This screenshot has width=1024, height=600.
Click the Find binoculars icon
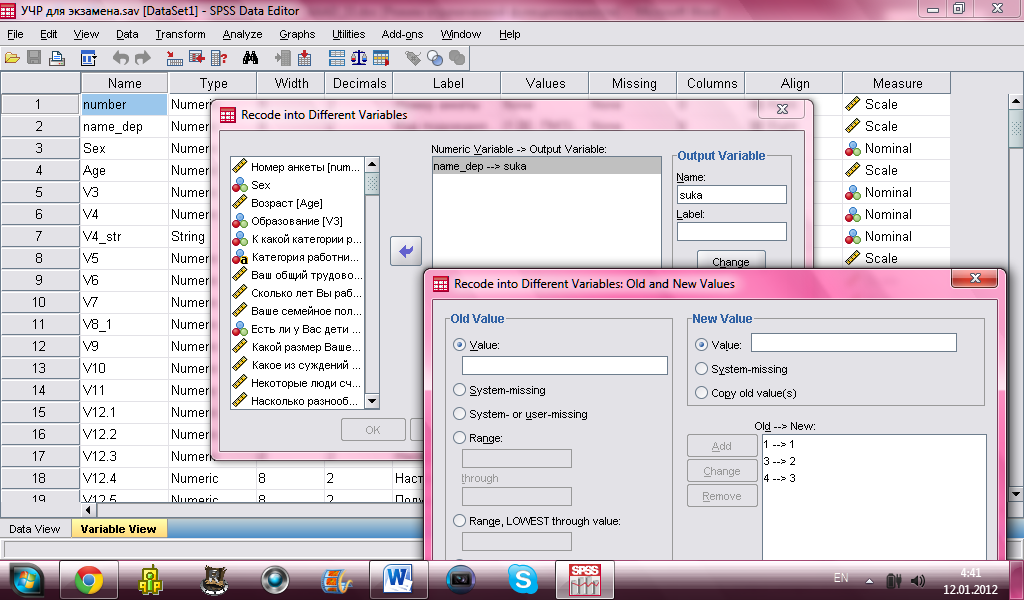coord(250,58)
